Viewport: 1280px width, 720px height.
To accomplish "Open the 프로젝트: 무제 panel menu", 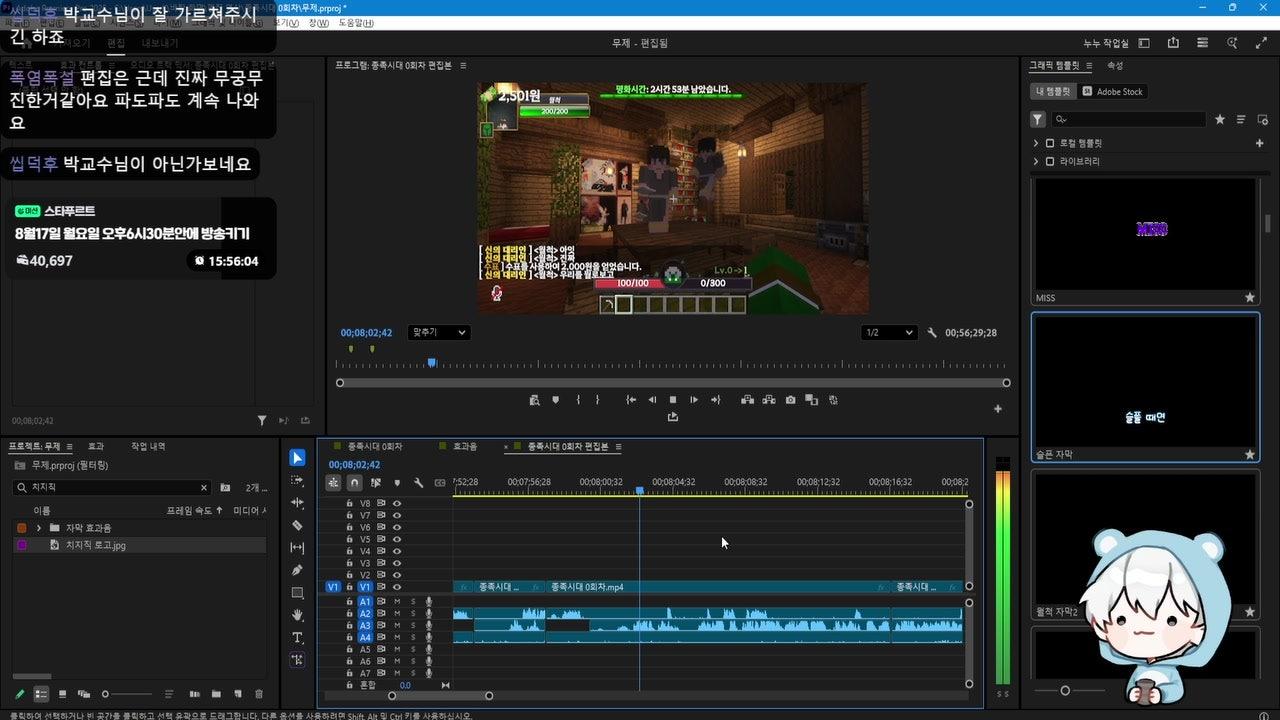I will point(70,447).
